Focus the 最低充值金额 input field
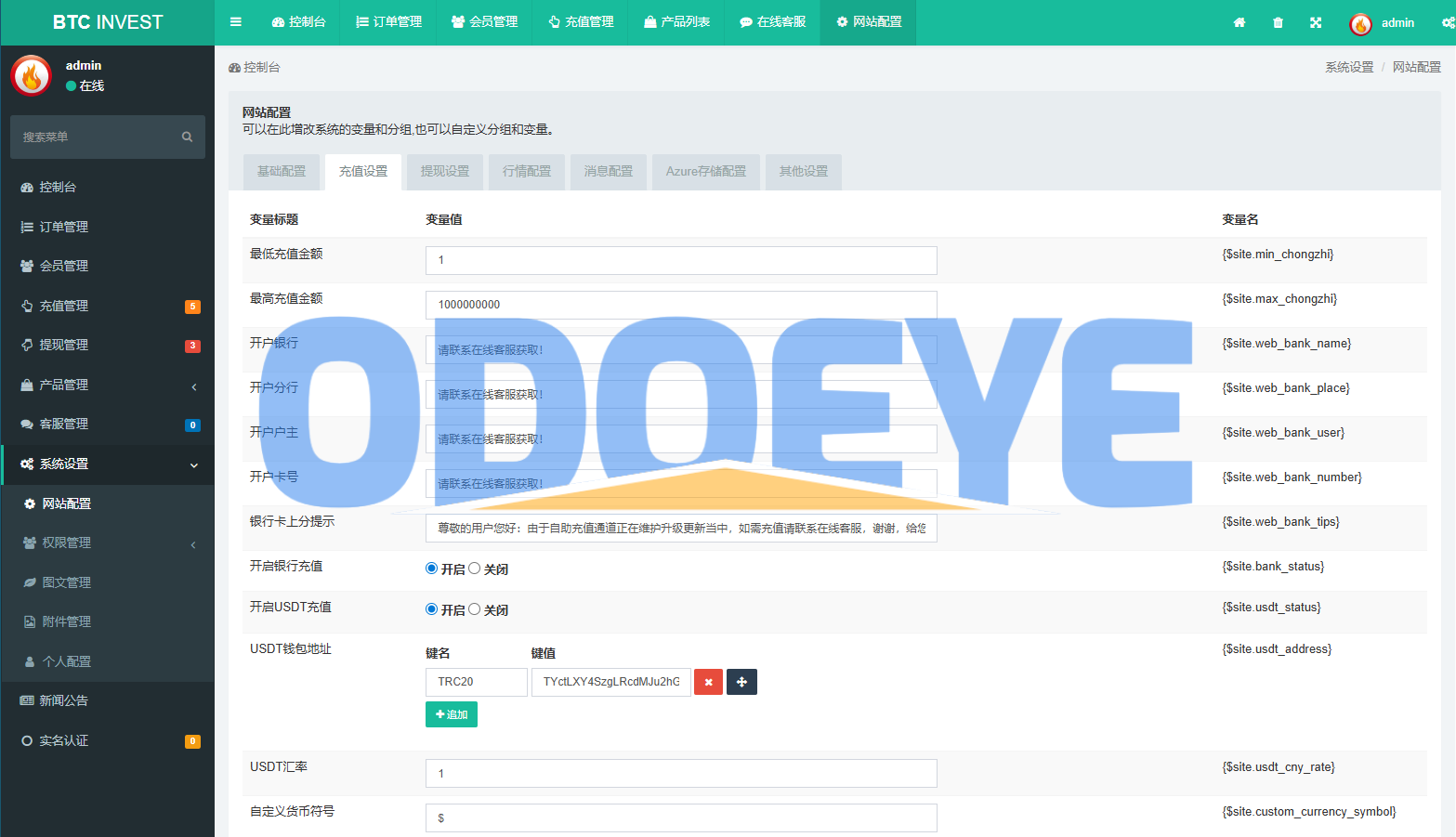Image resolution: width=1456 pixels, height=837 pixels. click(681, 260)
